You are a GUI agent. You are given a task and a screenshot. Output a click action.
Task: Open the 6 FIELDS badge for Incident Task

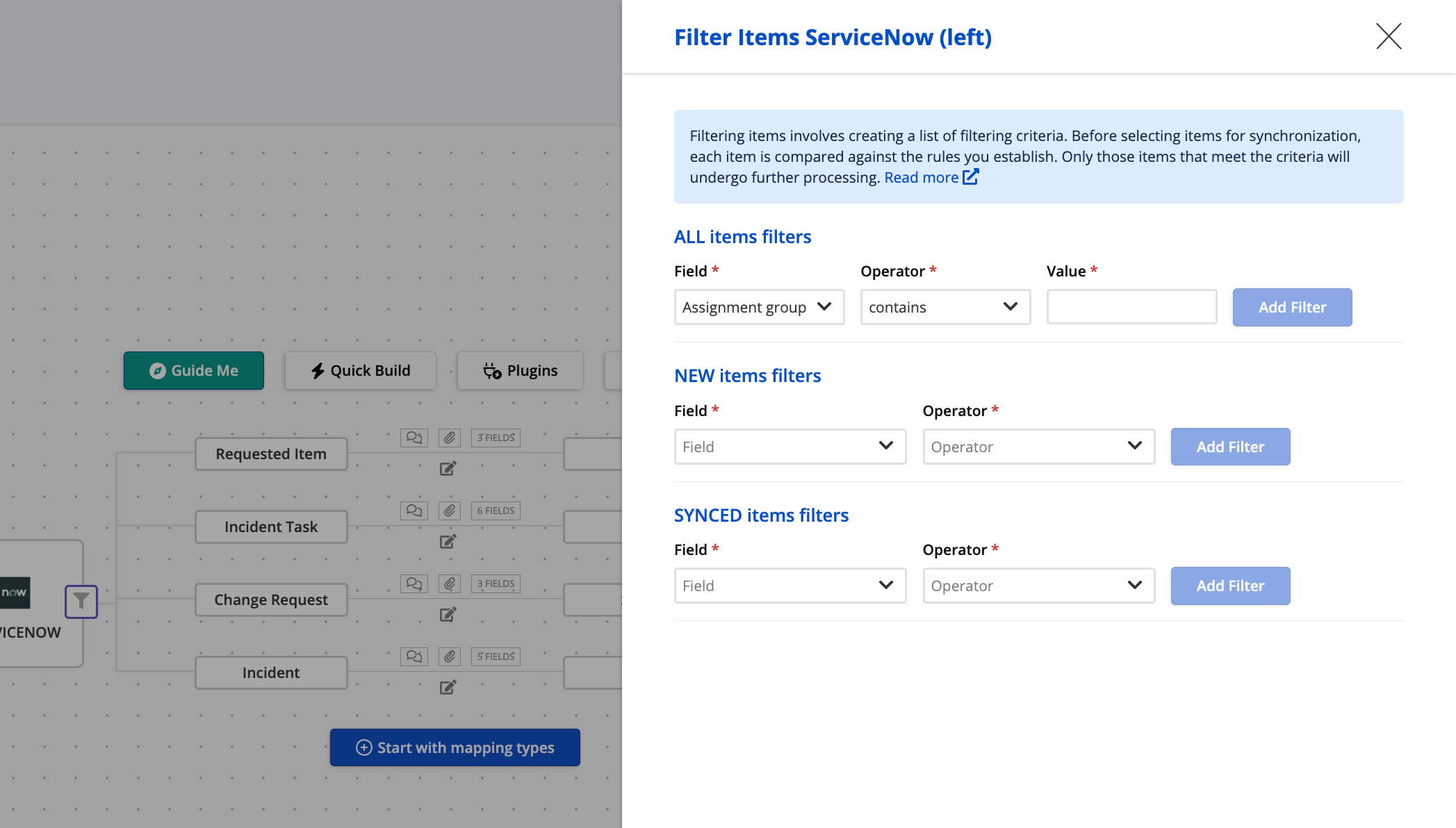(496, 511)
